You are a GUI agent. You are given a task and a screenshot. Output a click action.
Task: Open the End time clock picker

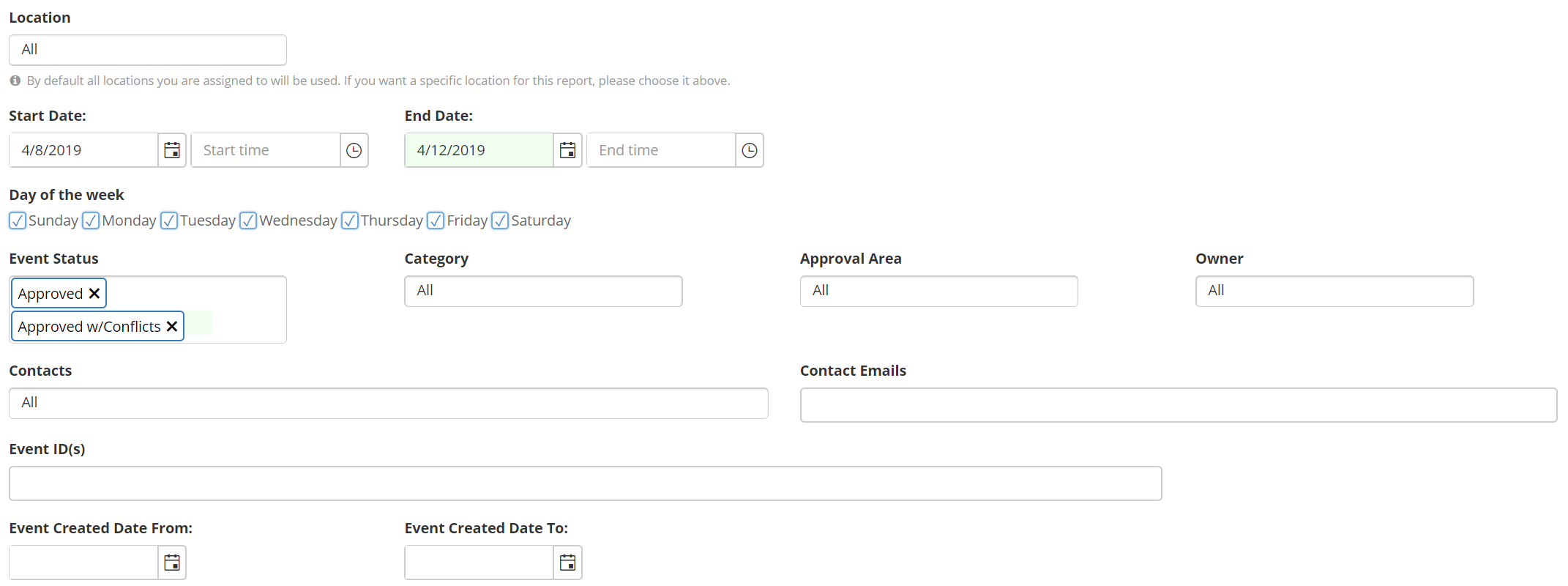[x=749, y=150]
